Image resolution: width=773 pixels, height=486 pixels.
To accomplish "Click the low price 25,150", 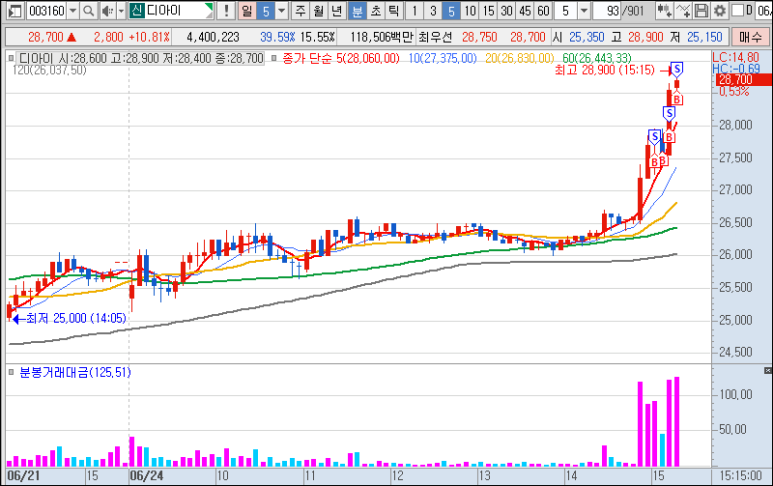I will tap(704, 37).
